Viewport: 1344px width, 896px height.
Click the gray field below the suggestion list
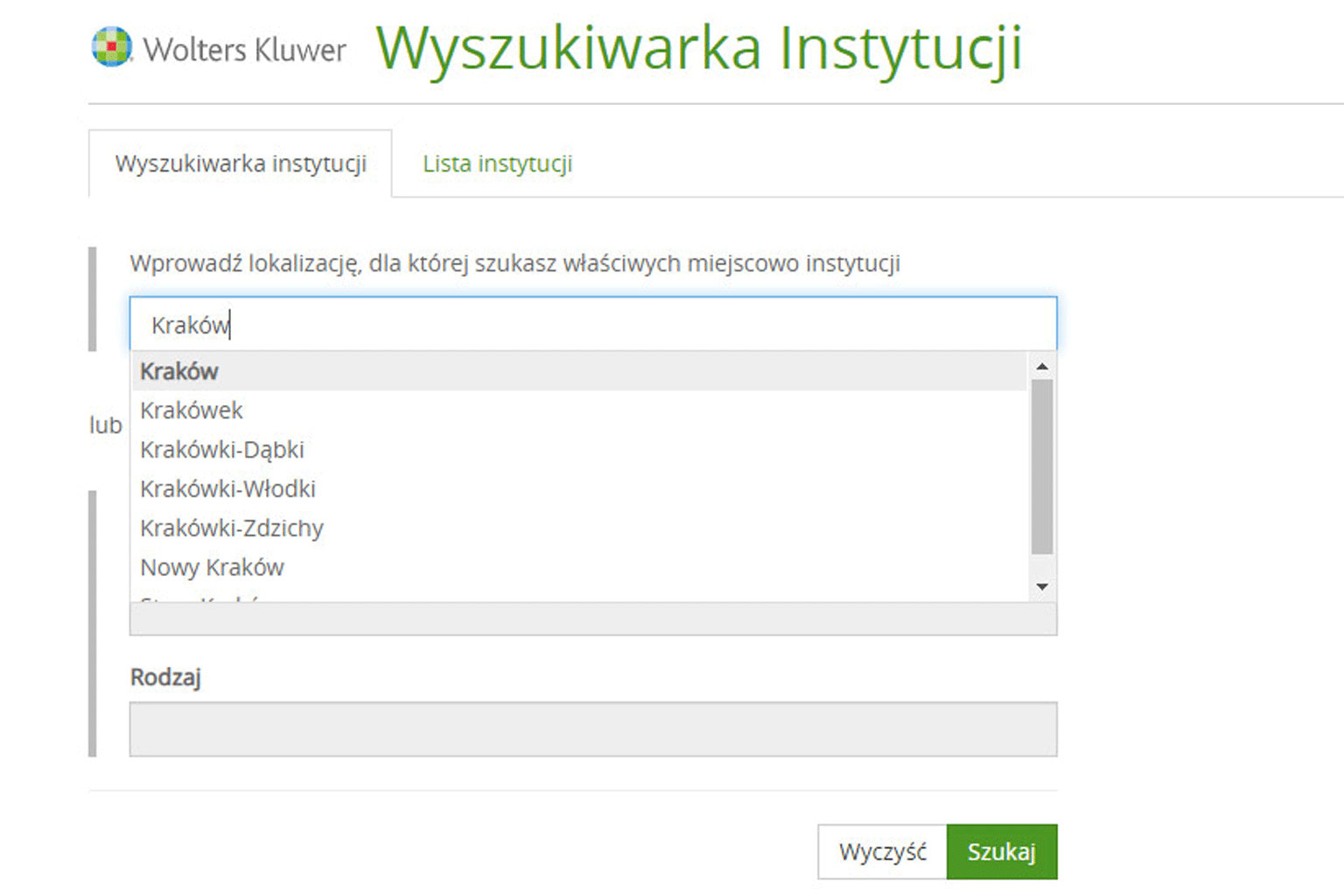coord(592,619)
